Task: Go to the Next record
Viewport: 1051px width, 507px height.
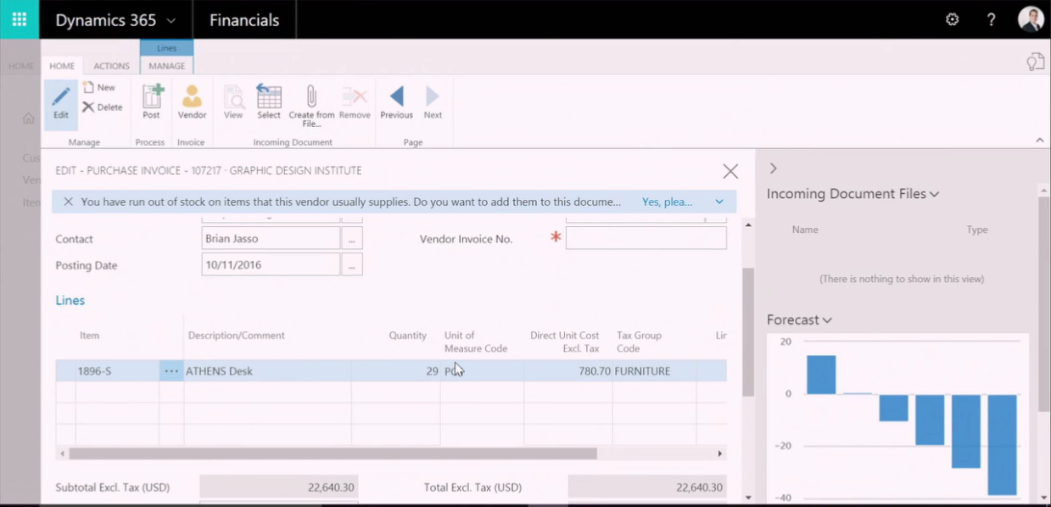Action: (x=432, y=102)
